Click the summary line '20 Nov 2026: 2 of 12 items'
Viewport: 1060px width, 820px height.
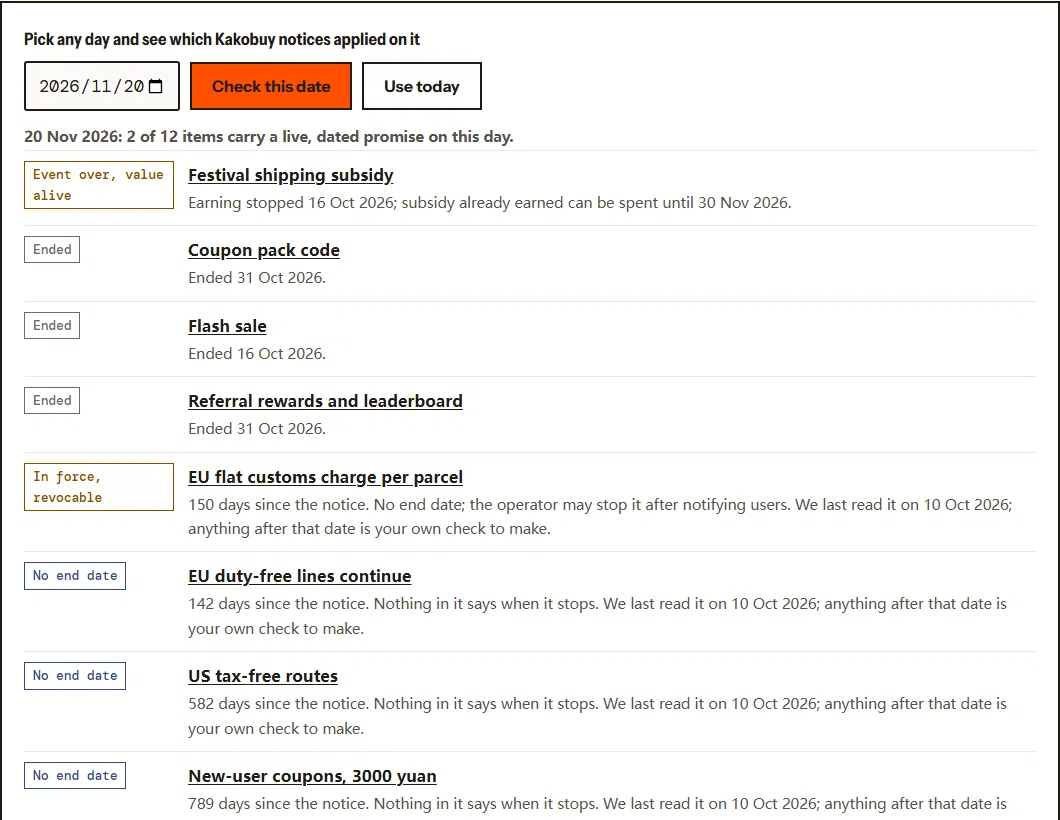268,137
